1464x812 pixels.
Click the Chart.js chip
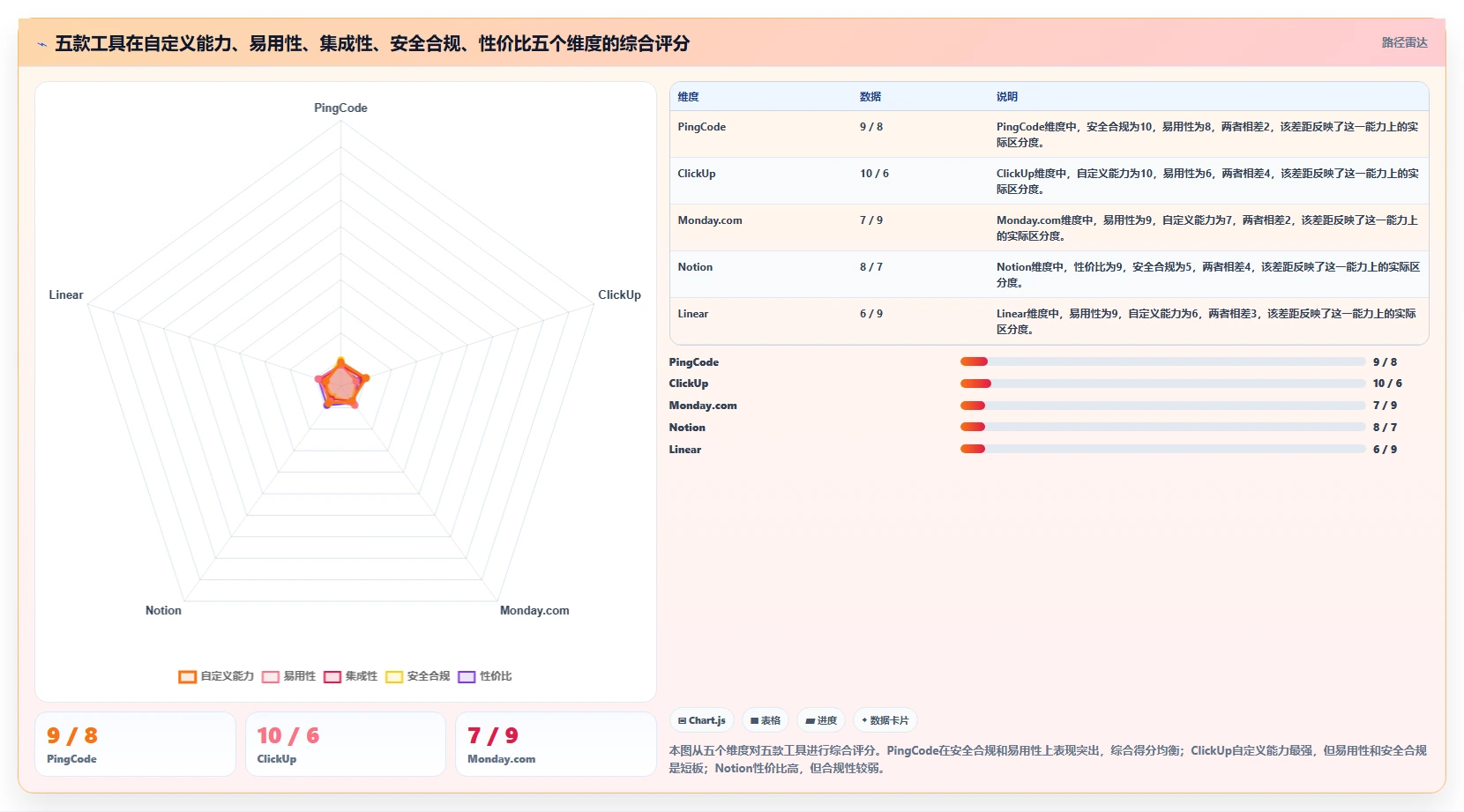(x=702, y=720)
